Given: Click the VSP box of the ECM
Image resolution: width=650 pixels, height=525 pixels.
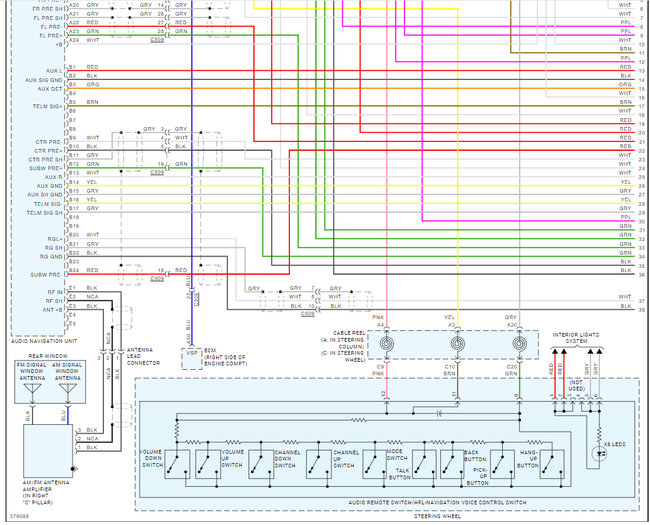Looking at the screenshot, I should (x=192, y=359).
